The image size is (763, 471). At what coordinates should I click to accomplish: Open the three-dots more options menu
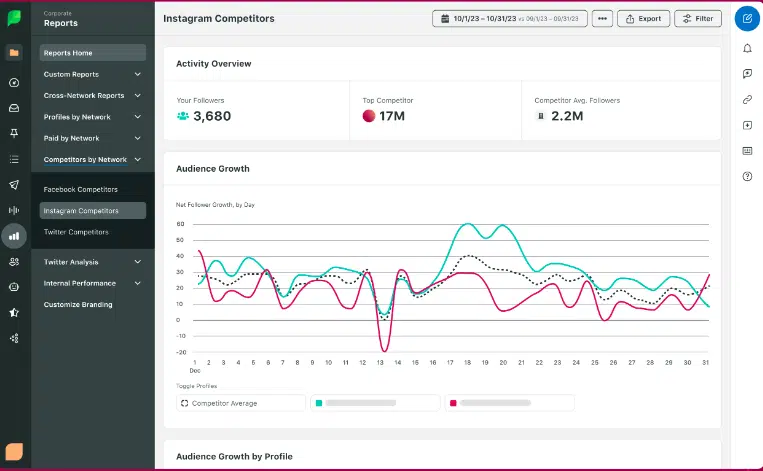pyautogui.click(x=602, y=18)
